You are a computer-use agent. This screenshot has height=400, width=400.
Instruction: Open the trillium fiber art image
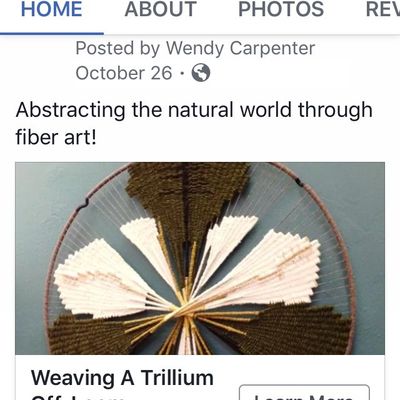tap(200, 258)
